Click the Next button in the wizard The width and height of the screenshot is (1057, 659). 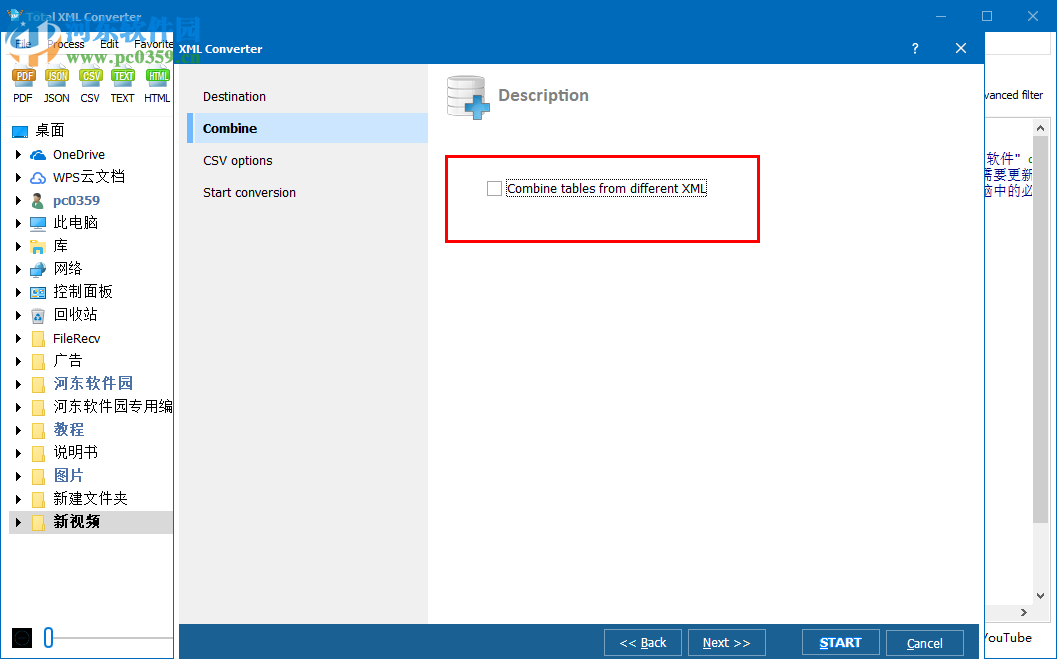726,642
